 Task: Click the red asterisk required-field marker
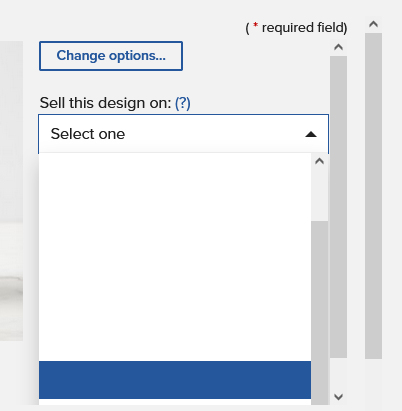(x=256, y=25)
